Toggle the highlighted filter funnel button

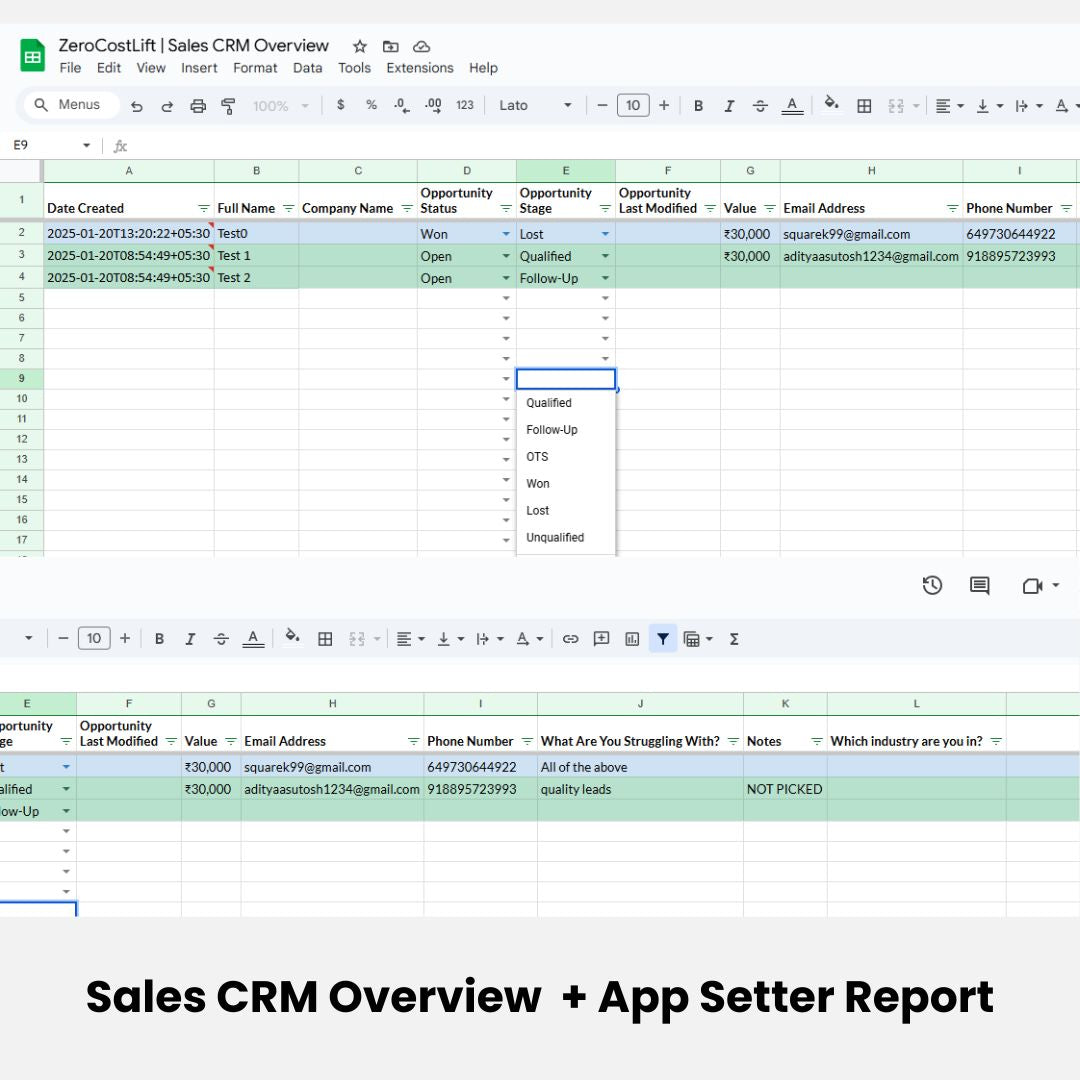[662, 639]
